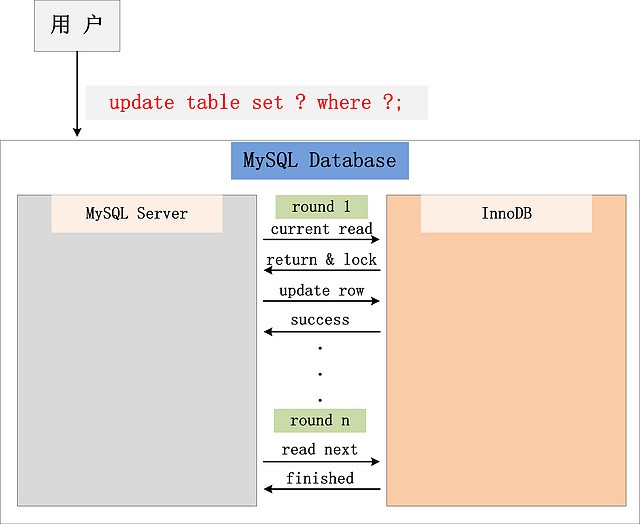Click the arrow under update row

[x=321, y=301]
